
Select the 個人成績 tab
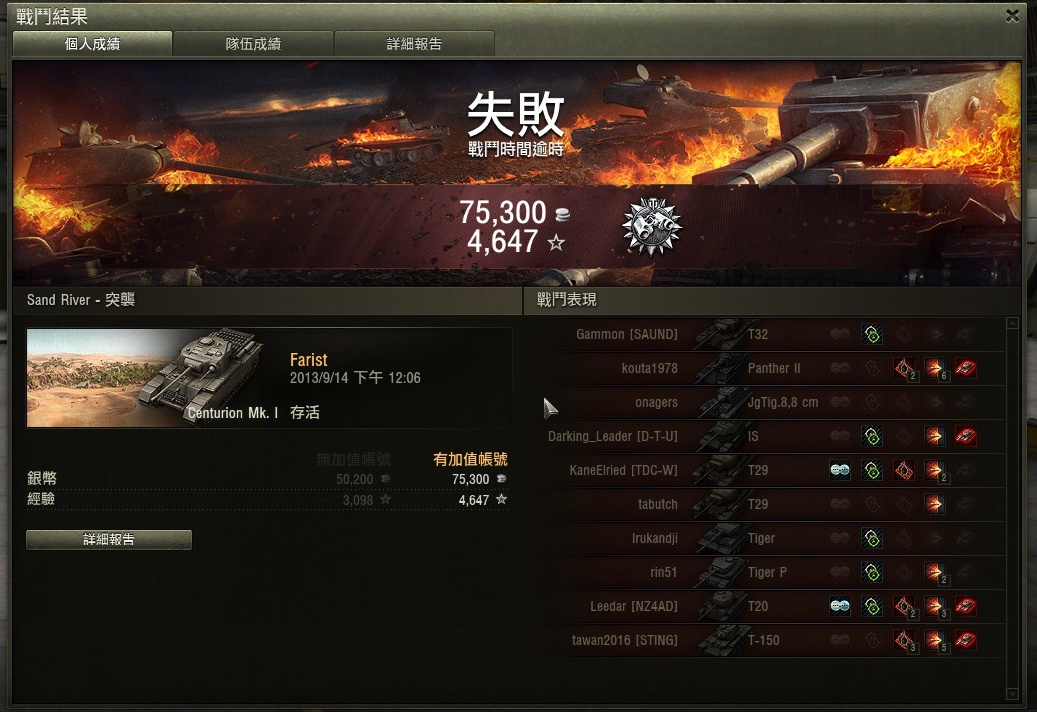point(93,44)
